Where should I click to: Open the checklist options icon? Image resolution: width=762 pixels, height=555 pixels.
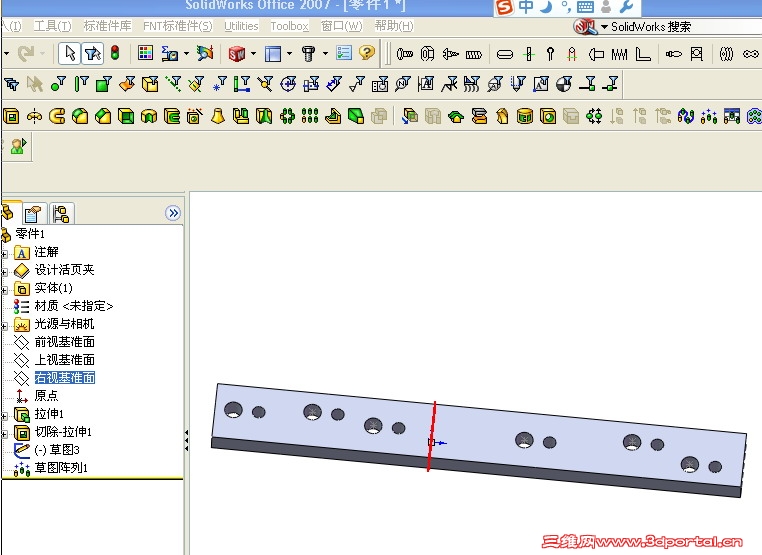coord(344,53)
